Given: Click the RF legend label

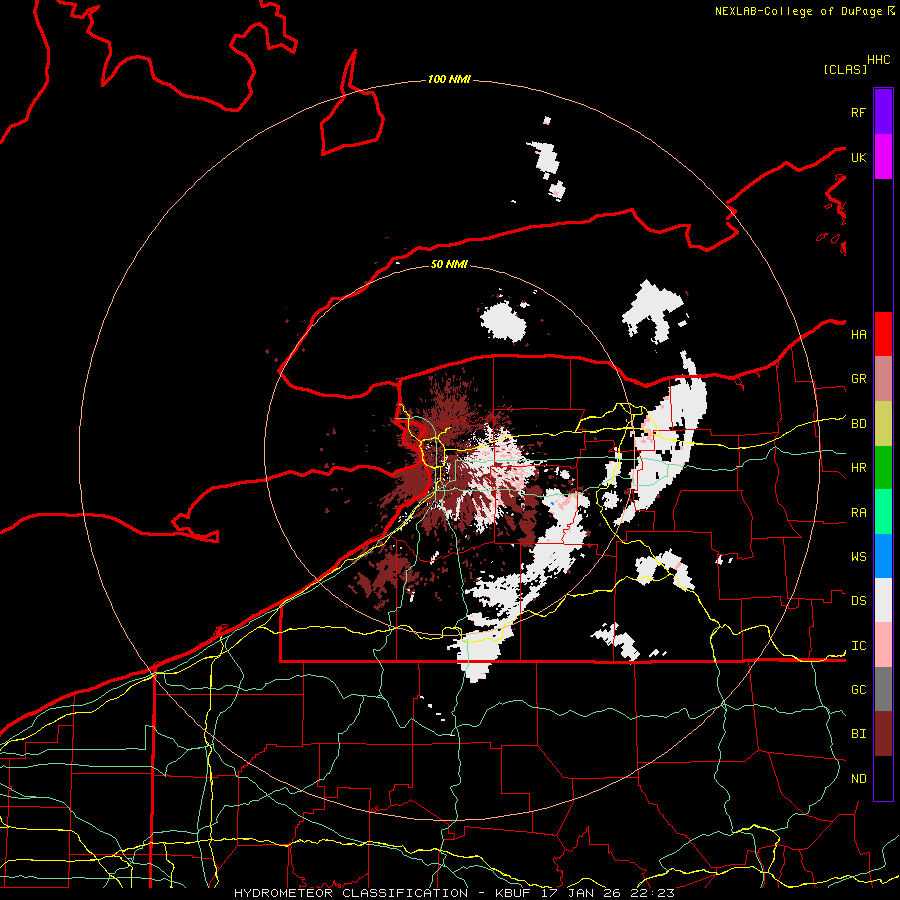Looking at the screenshot, I should (858, 112).
